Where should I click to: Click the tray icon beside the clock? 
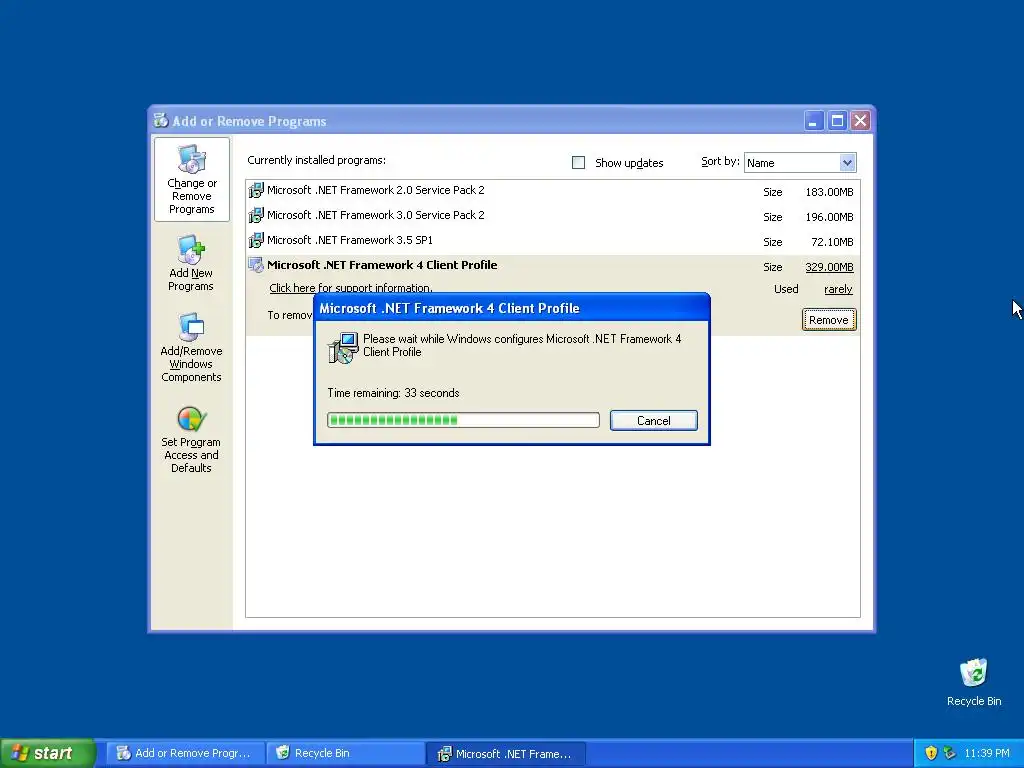949,753
